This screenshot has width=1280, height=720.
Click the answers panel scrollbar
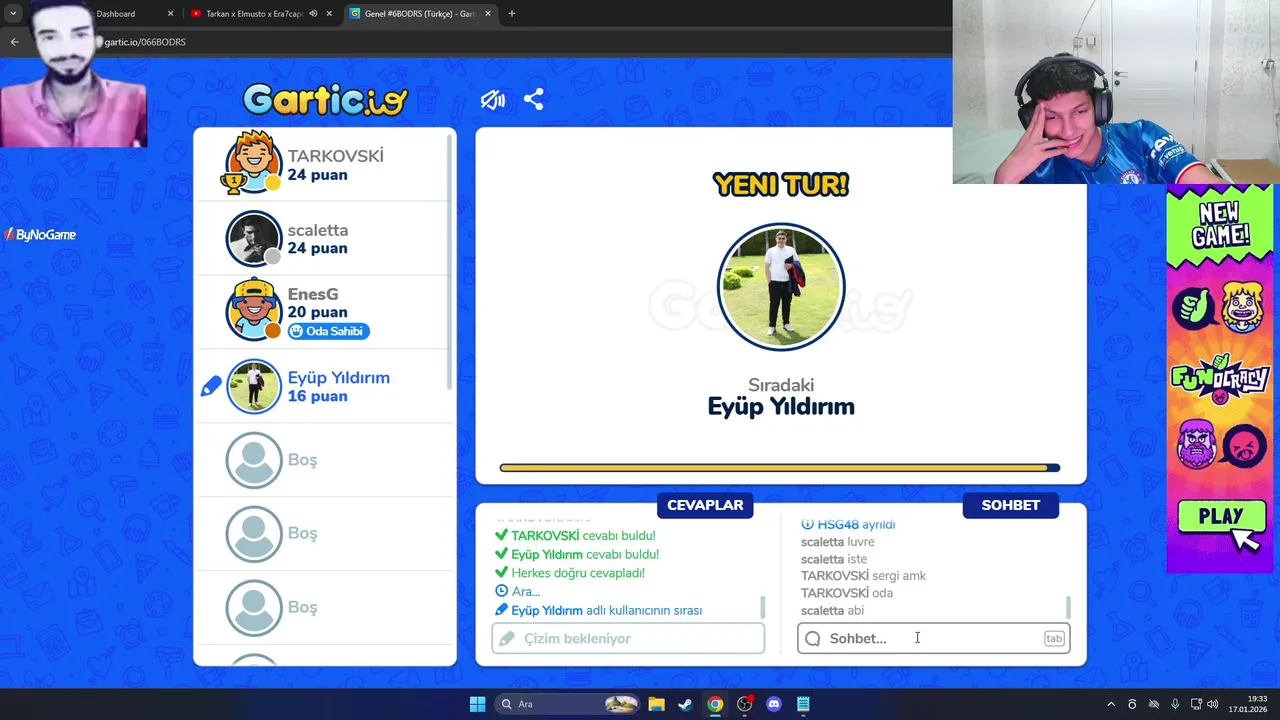(763, 607)
